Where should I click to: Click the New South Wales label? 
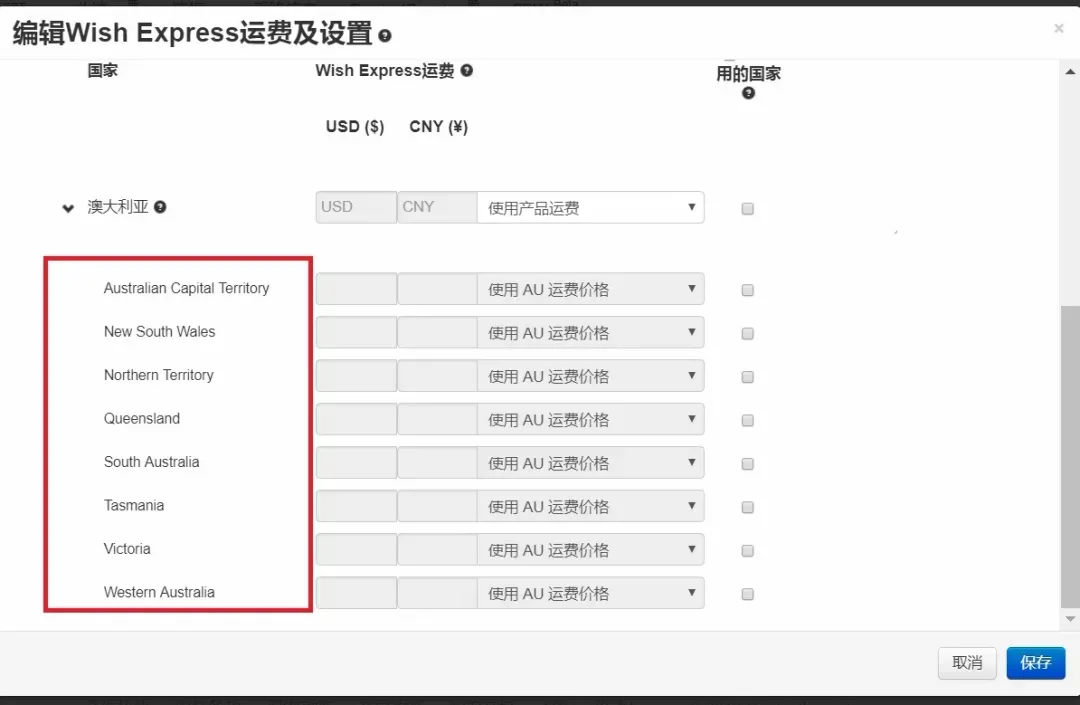[x=160, y=331]
